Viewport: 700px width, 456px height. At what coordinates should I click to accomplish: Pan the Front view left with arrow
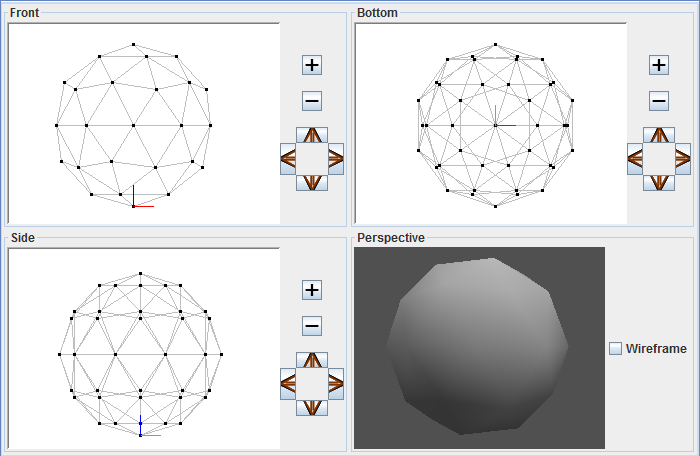pos(288,159)
